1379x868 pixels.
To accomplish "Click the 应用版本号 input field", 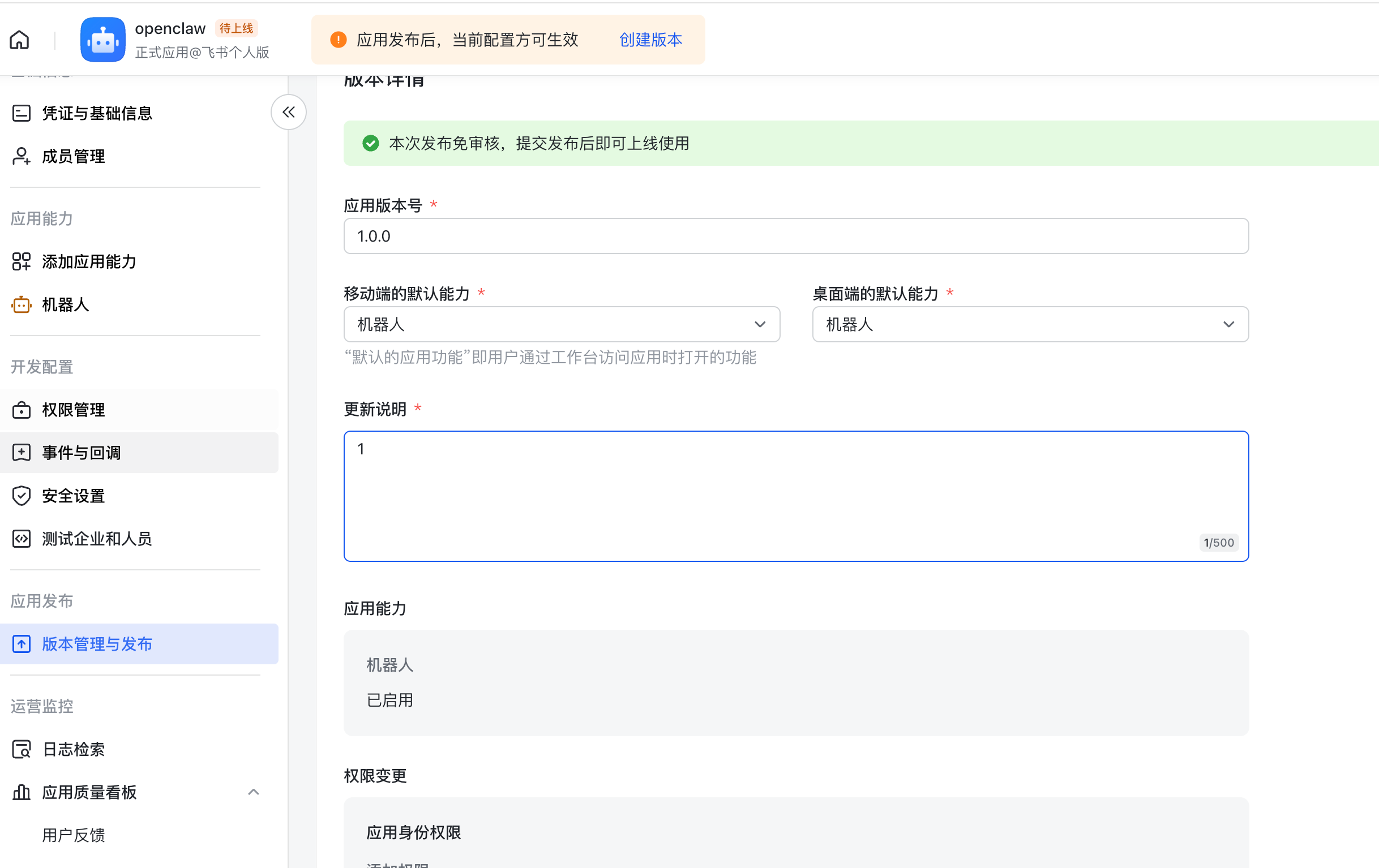I will (795, 237).
